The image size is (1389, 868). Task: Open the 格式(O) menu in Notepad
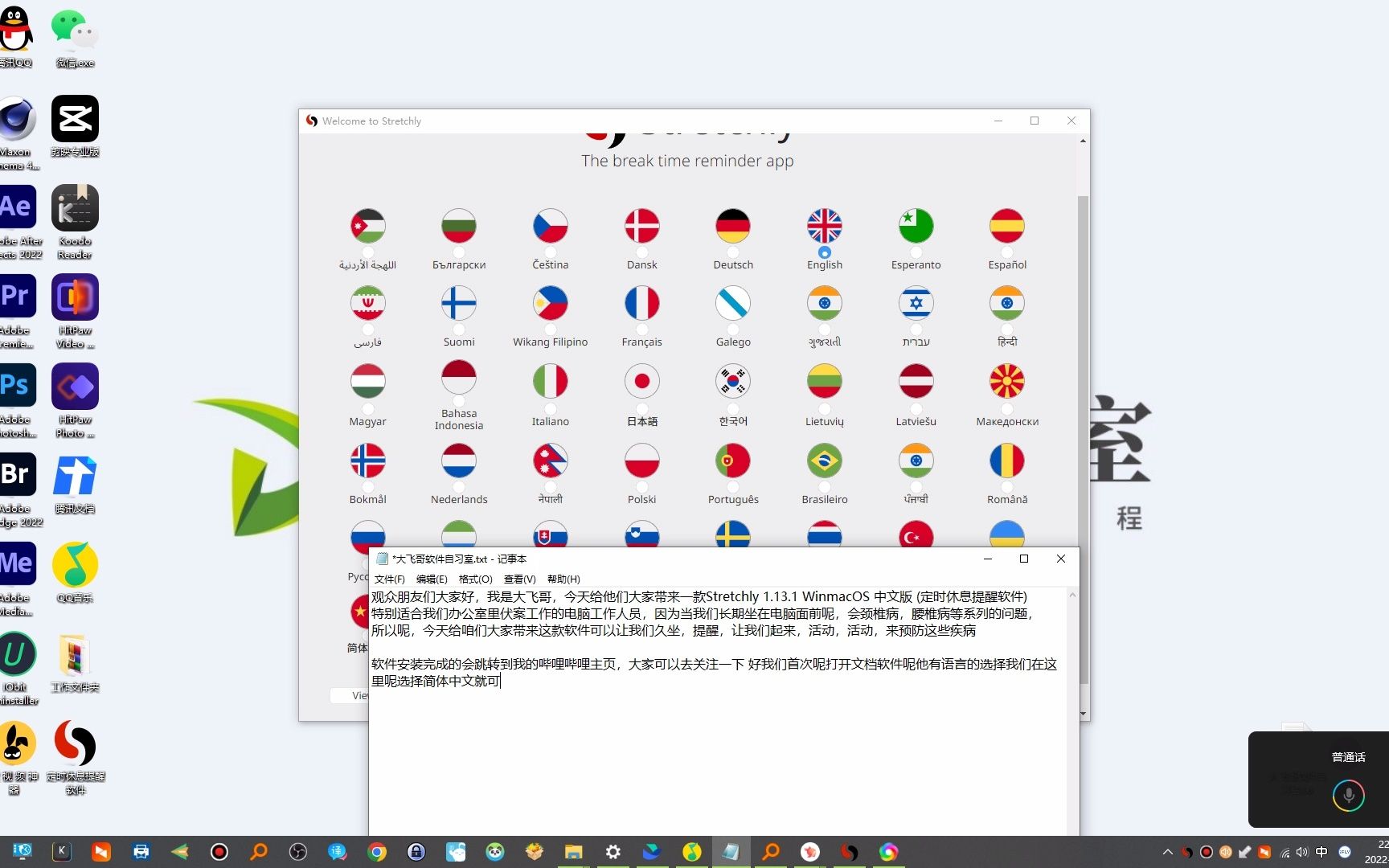(474, 579)
